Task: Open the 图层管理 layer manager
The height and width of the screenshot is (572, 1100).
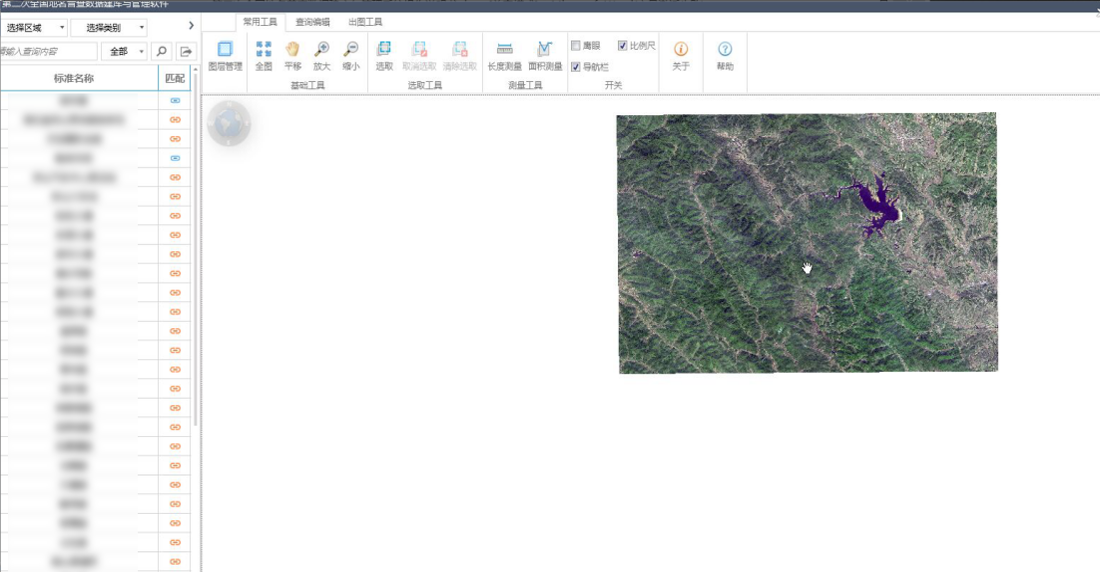Action: [x=225, y=53]
